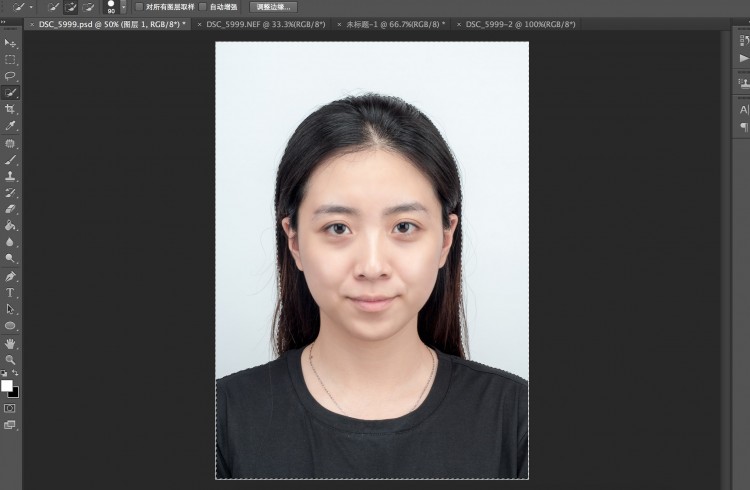The height and width of the screenshot is (490, 750).
Task: Switch to the DSC_5999.NEF tab
Action: (265, 24)
